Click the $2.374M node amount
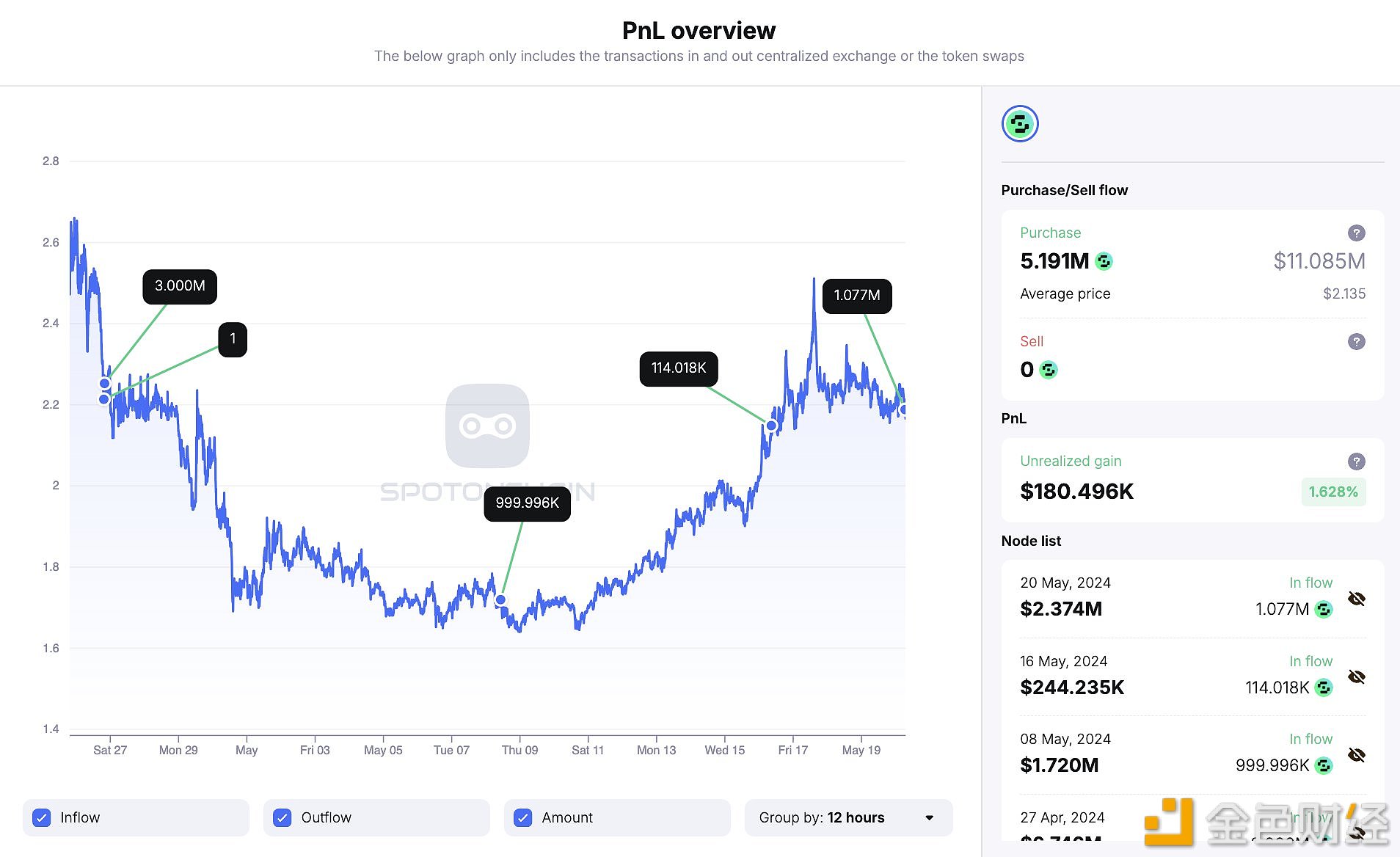Screen dimensions: 1400x857 [x=1061, y=609]
